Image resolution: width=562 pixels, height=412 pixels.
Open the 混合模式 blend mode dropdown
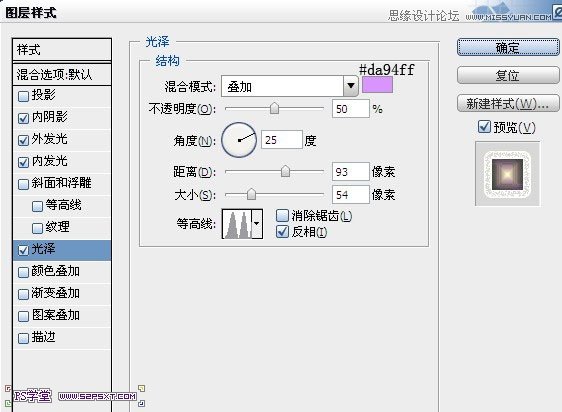click(x=290, y=86)
